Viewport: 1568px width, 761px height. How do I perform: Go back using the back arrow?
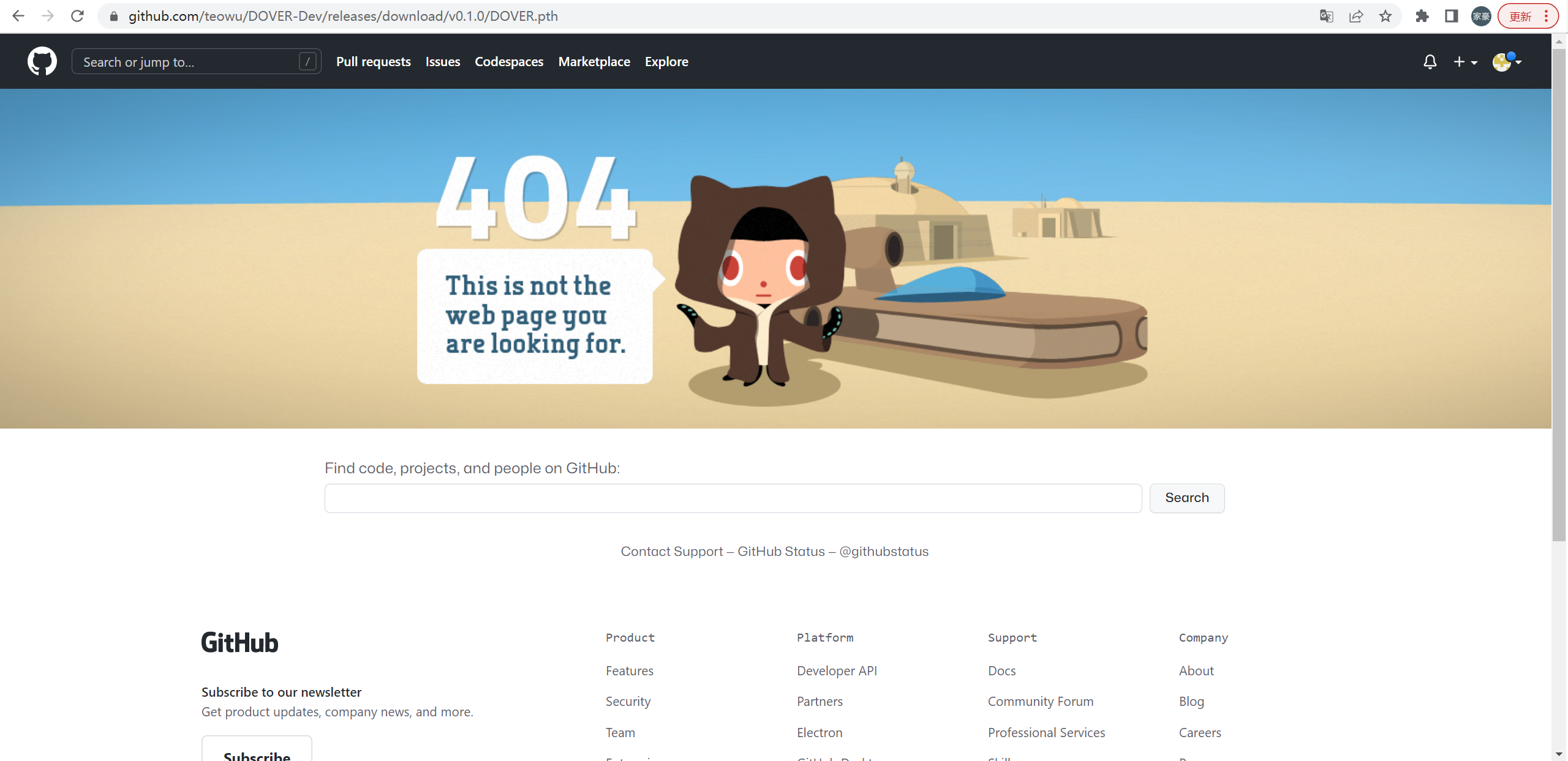pyautogui.click(x=18, y=16)
